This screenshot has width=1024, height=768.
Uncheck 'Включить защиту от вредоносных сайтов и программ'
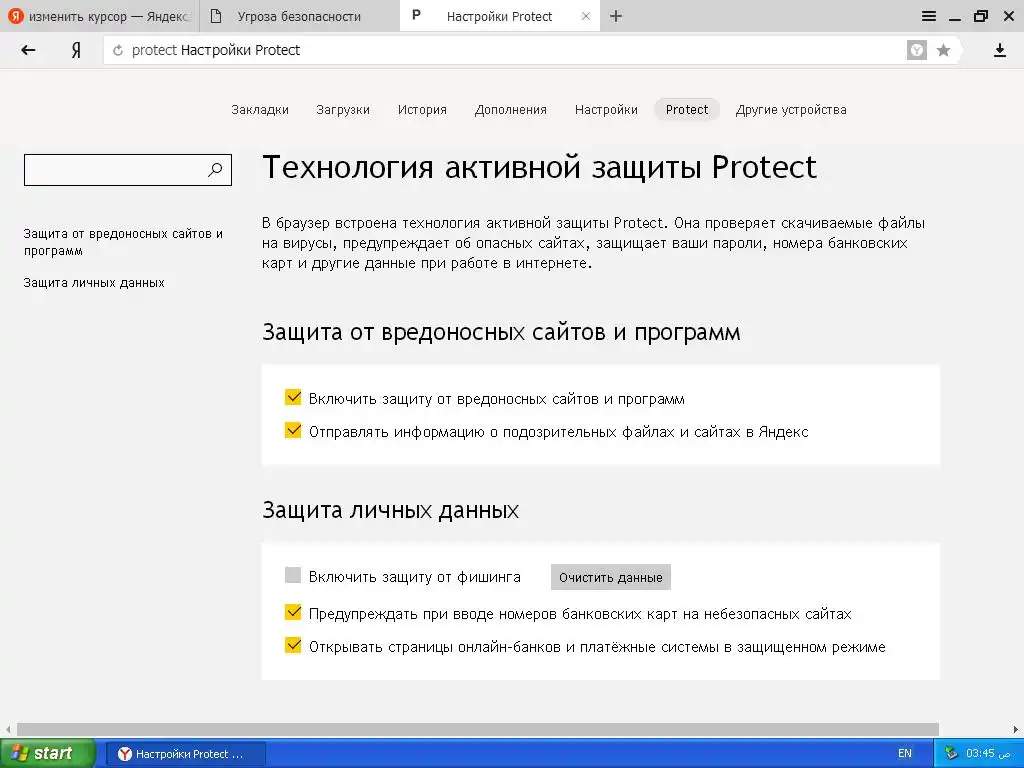[x=293, y=397]
